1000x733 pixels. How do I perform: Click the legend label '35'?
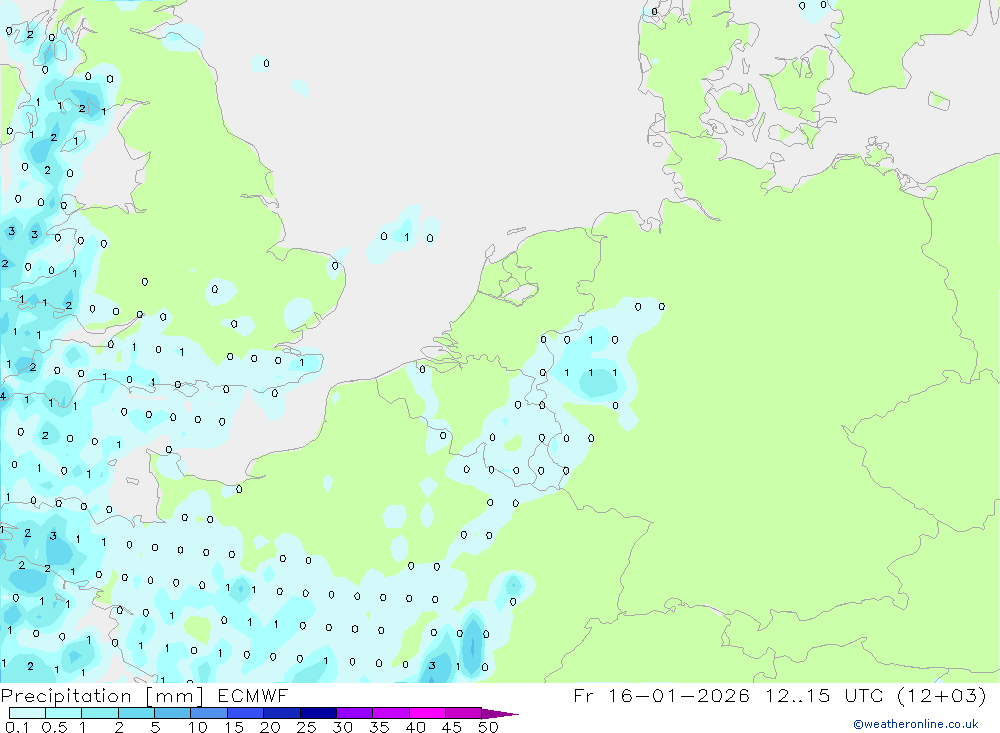[x=379, y=727]
